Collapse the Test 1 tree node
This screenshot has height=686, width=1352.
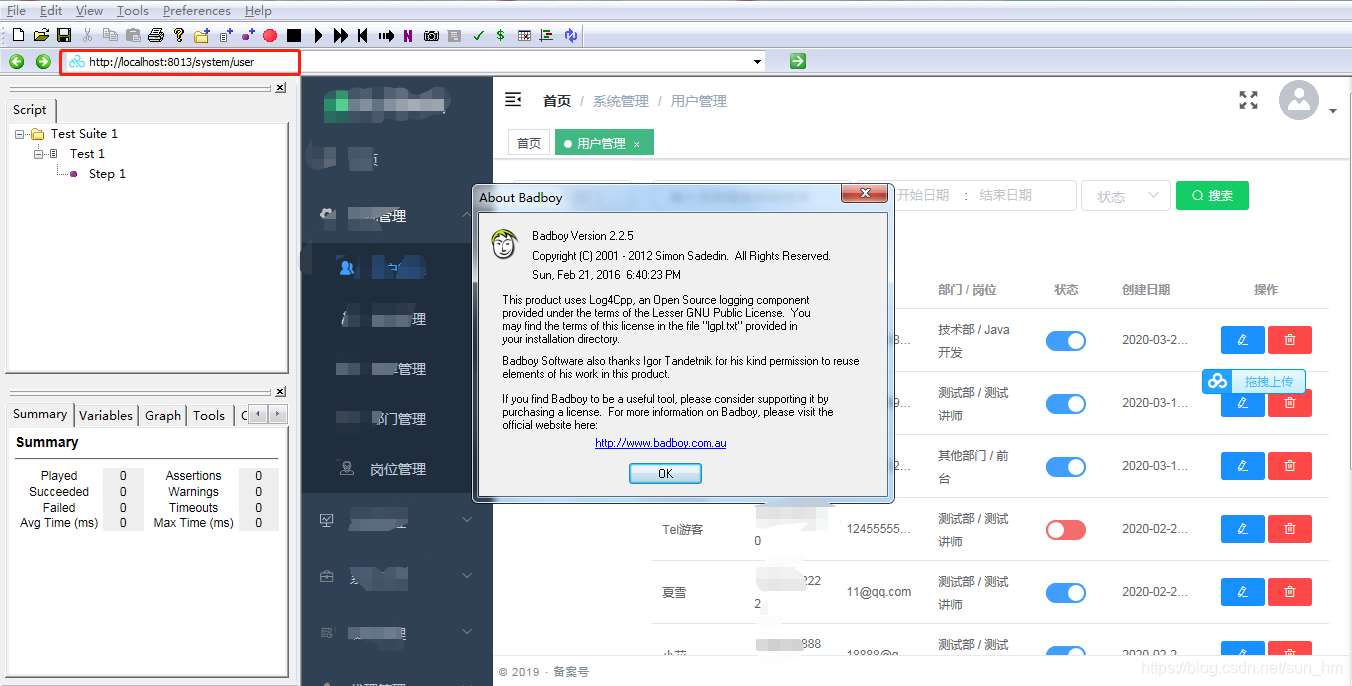(x=39, y=154)
